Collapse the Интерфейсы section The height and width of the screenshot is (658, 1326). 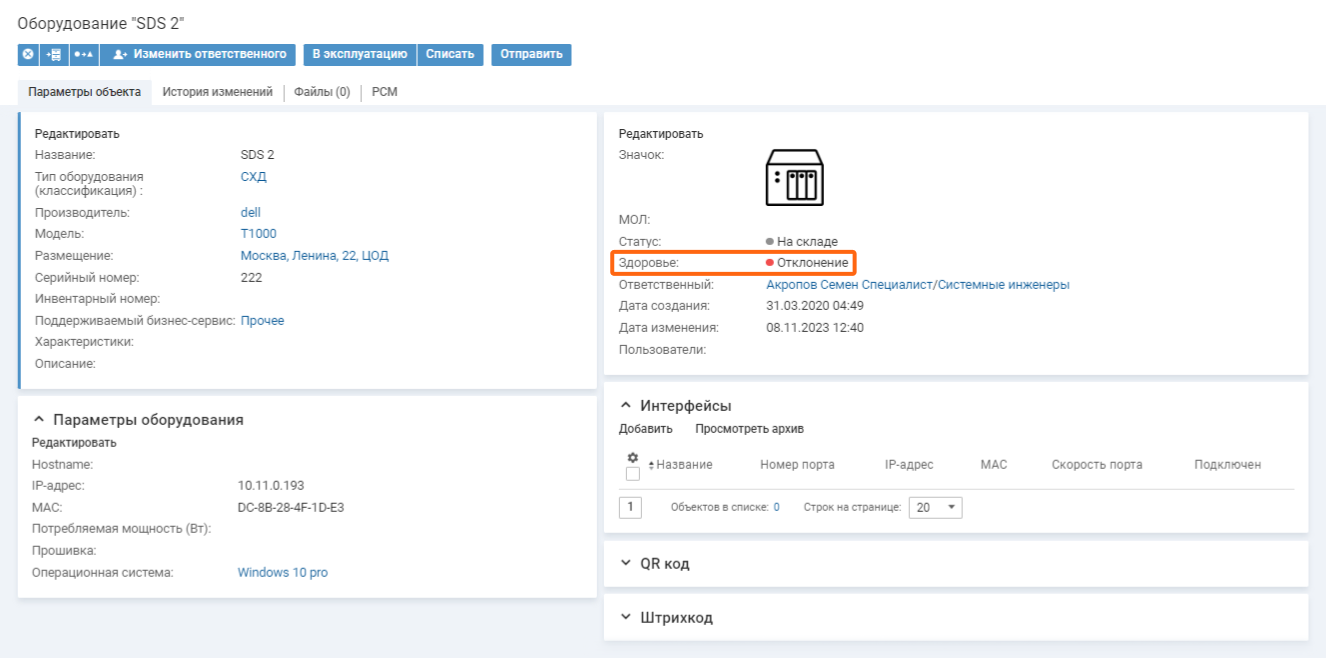coord(626,406)
